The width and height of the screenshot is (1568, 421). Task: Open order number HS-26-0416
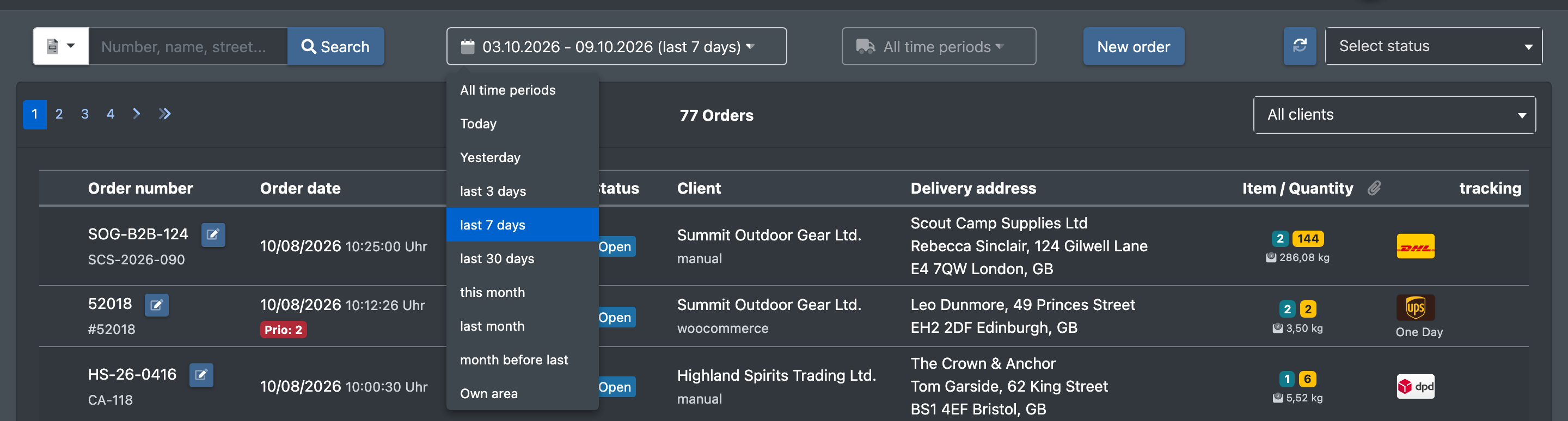(x=131, y=375)
